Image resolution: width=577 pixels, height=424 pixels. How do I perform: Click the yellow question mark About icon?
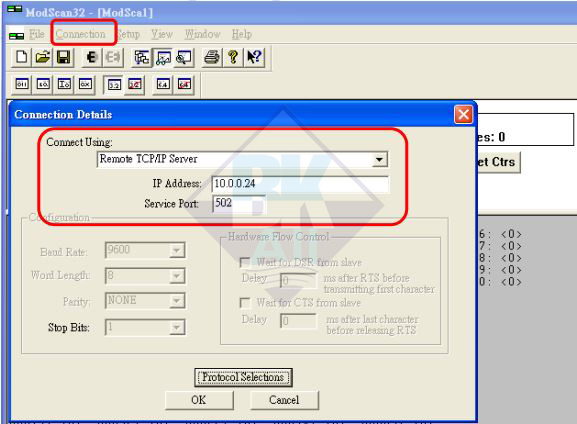(x=233, y=57)
